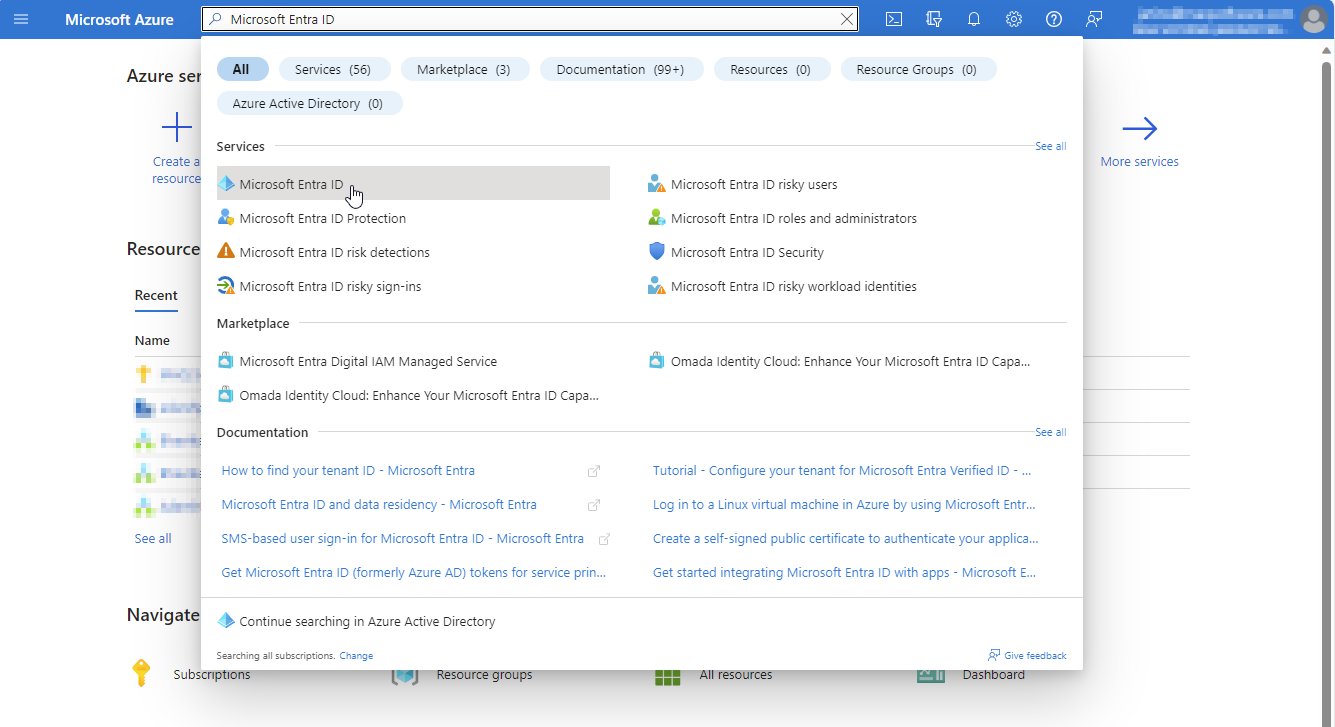
Task: Open the Help question mark icon
Action: tap(1053, 19)
